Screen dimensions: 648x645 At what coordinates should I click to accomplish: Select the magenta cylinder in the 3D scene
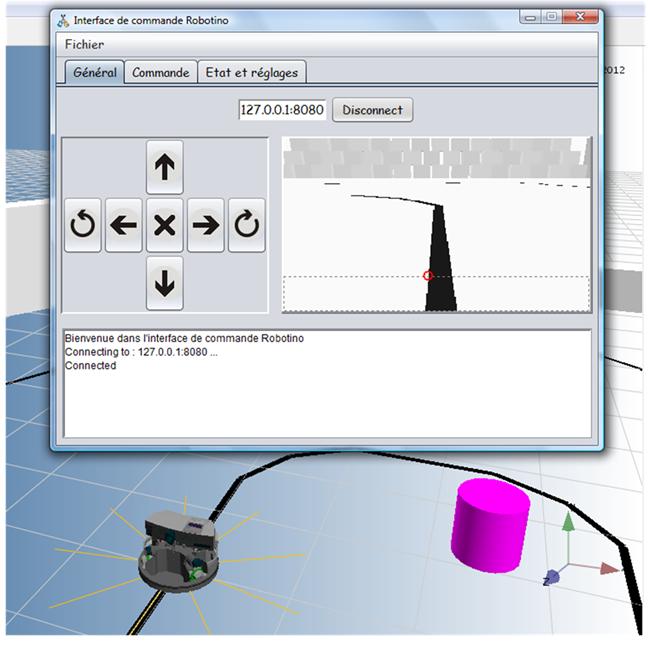492,526
